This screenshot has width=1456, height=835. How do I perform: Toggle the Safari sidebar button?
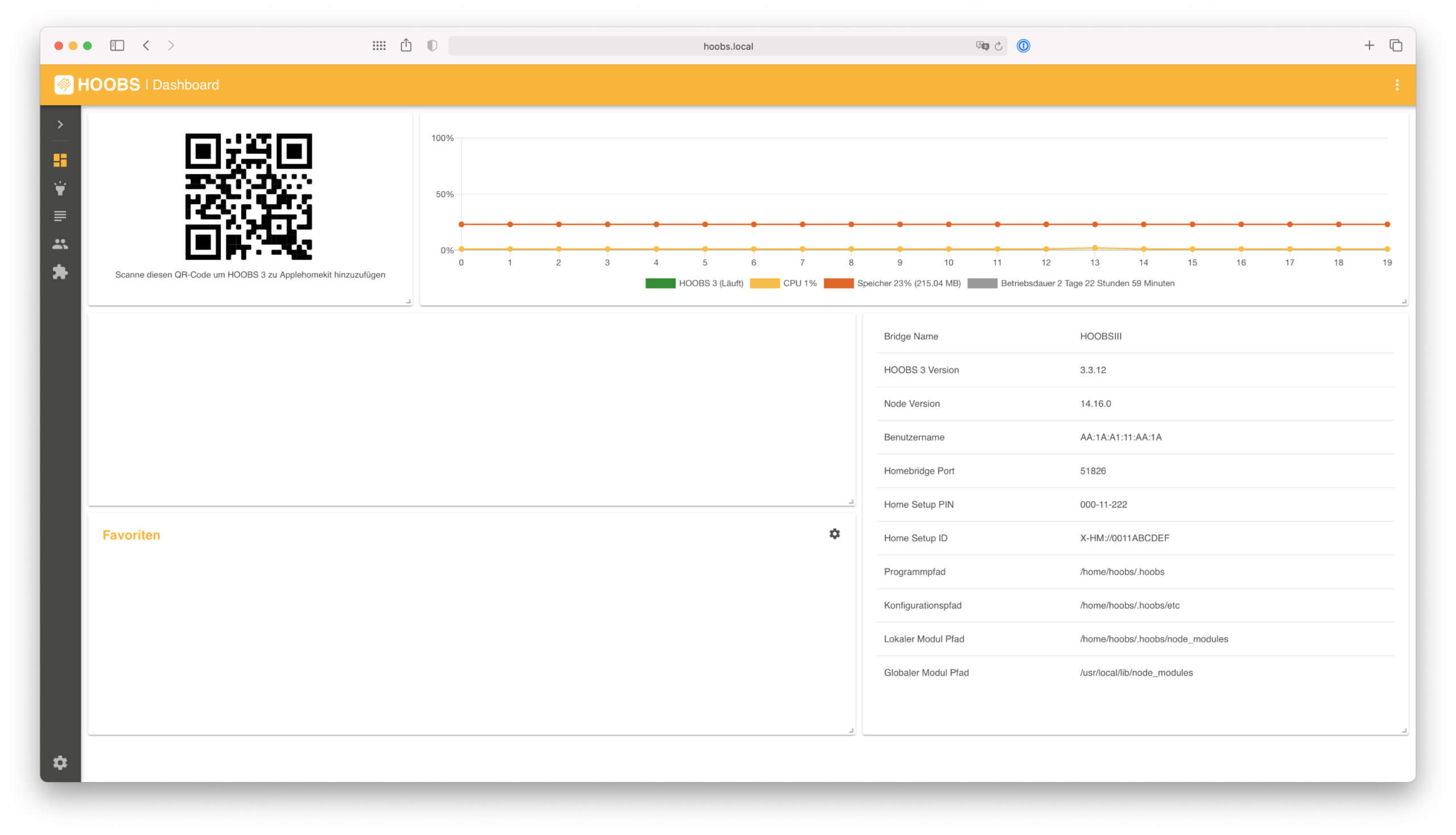pos(117,45)
